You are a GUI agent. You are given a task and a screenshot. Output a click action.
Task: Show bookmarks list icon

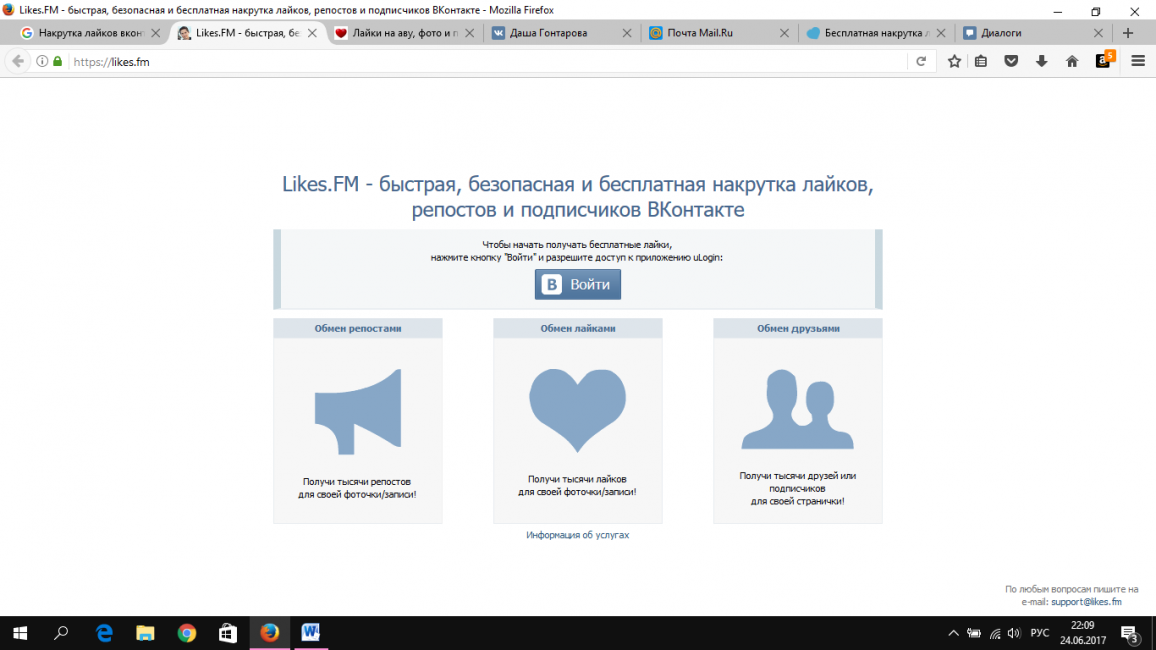(x=981, y=62)
